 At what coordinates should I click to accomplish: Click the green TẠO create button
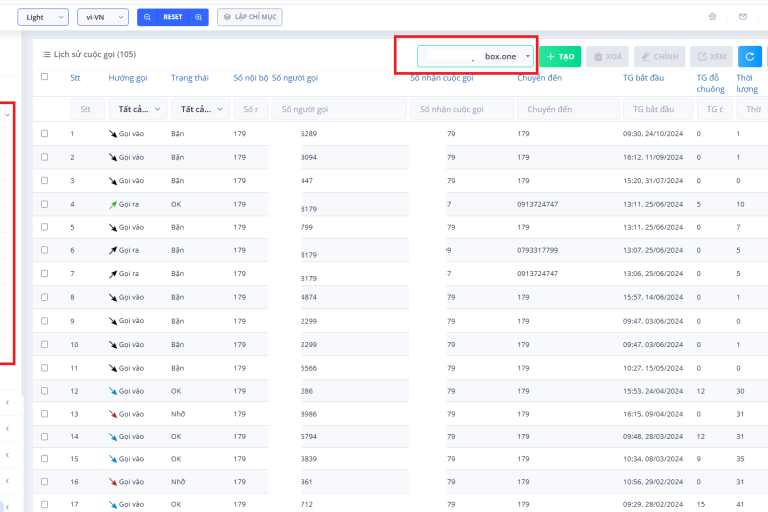pos(559,57)
